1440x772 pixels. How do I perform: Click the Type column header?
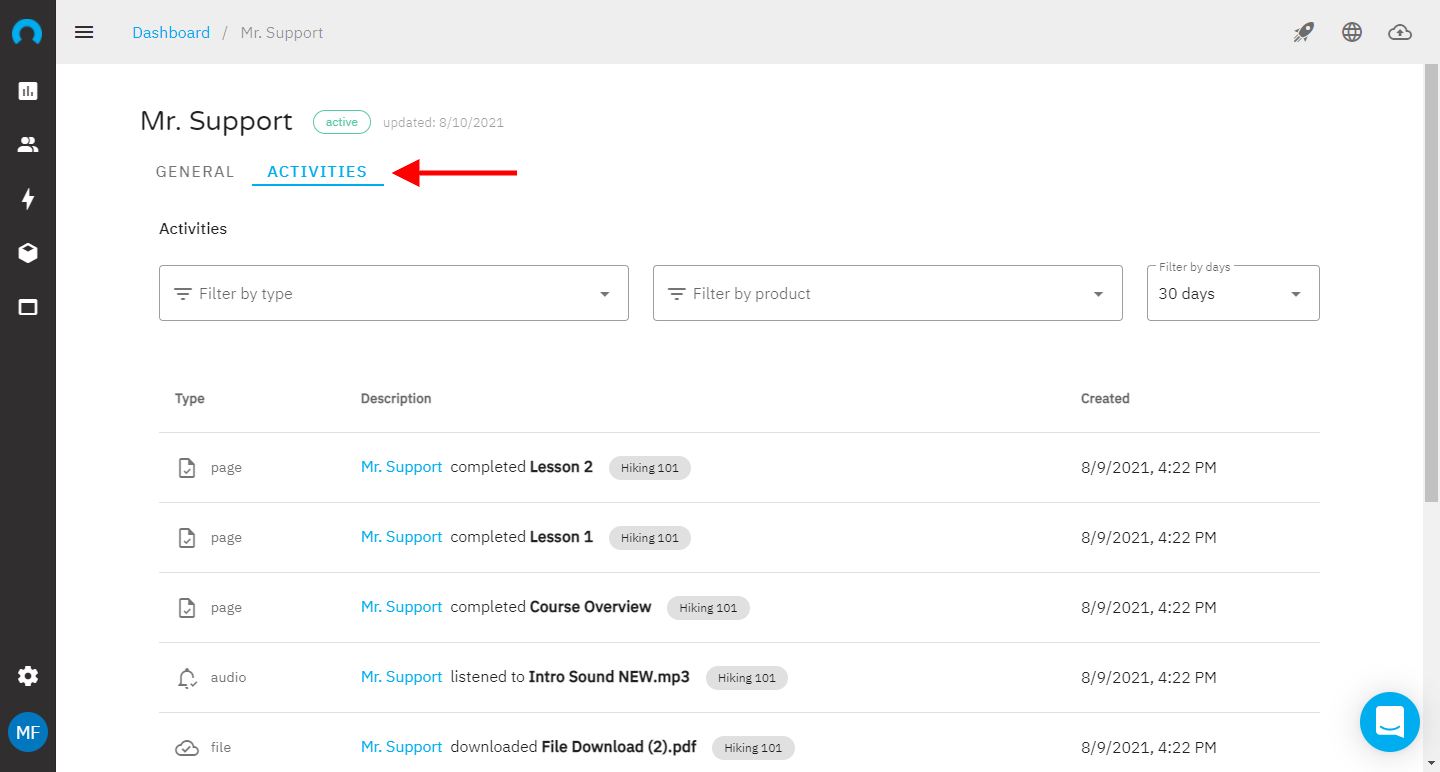190,398
